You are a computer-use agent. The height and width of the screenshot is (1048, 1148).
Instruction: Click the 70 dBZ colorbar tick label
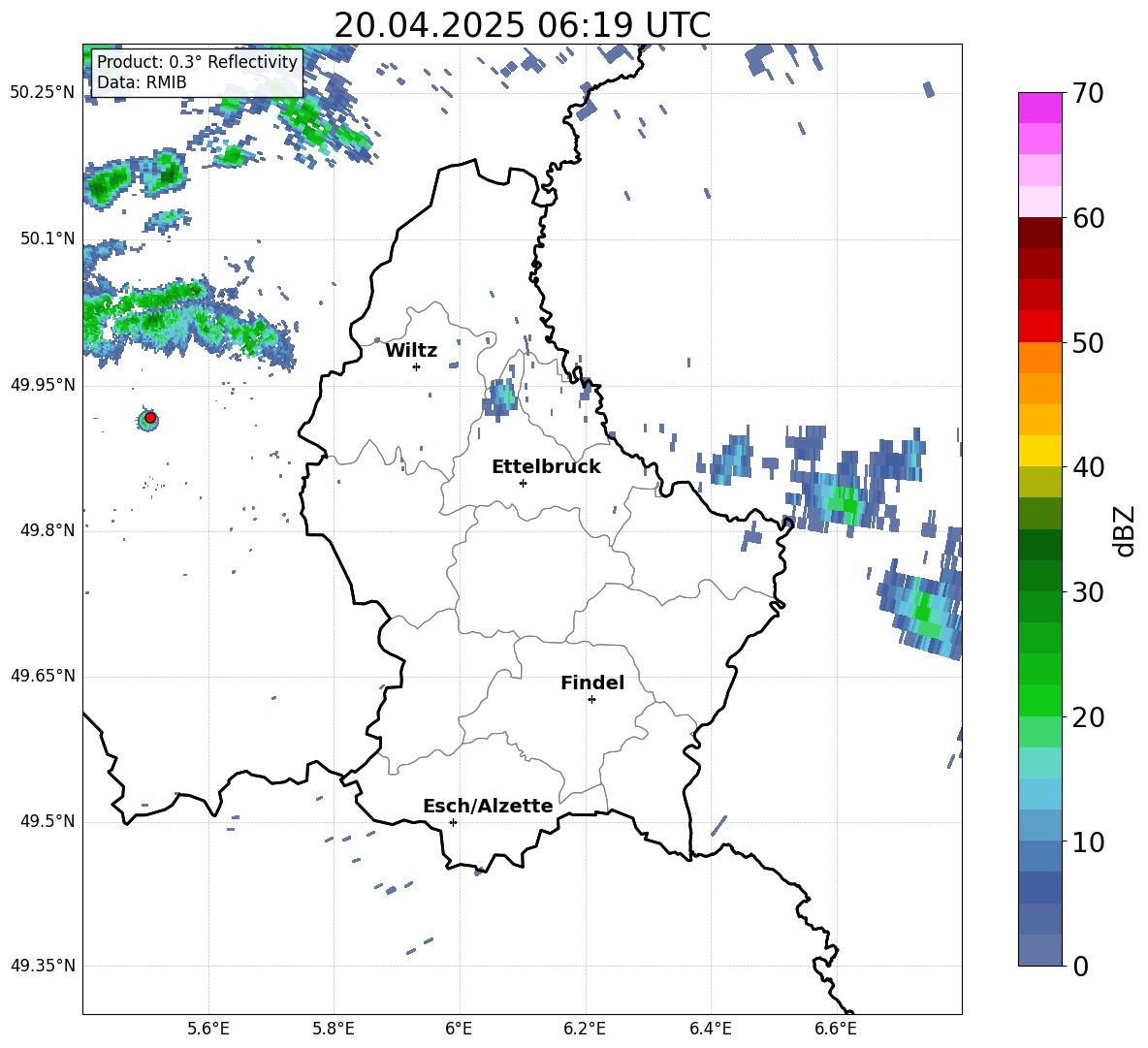click(x=1088, y=94)
